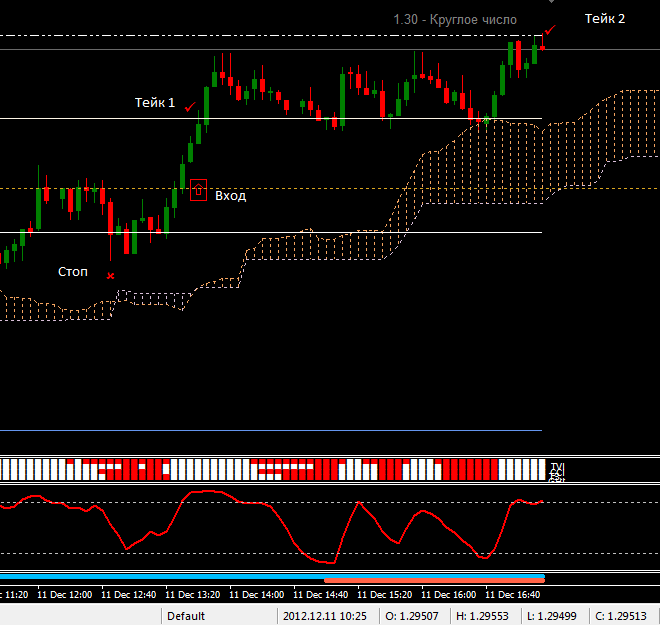Click the 11 Dec 13:20 time axis label
Screen dimensions: 660x625
(192, 595)
